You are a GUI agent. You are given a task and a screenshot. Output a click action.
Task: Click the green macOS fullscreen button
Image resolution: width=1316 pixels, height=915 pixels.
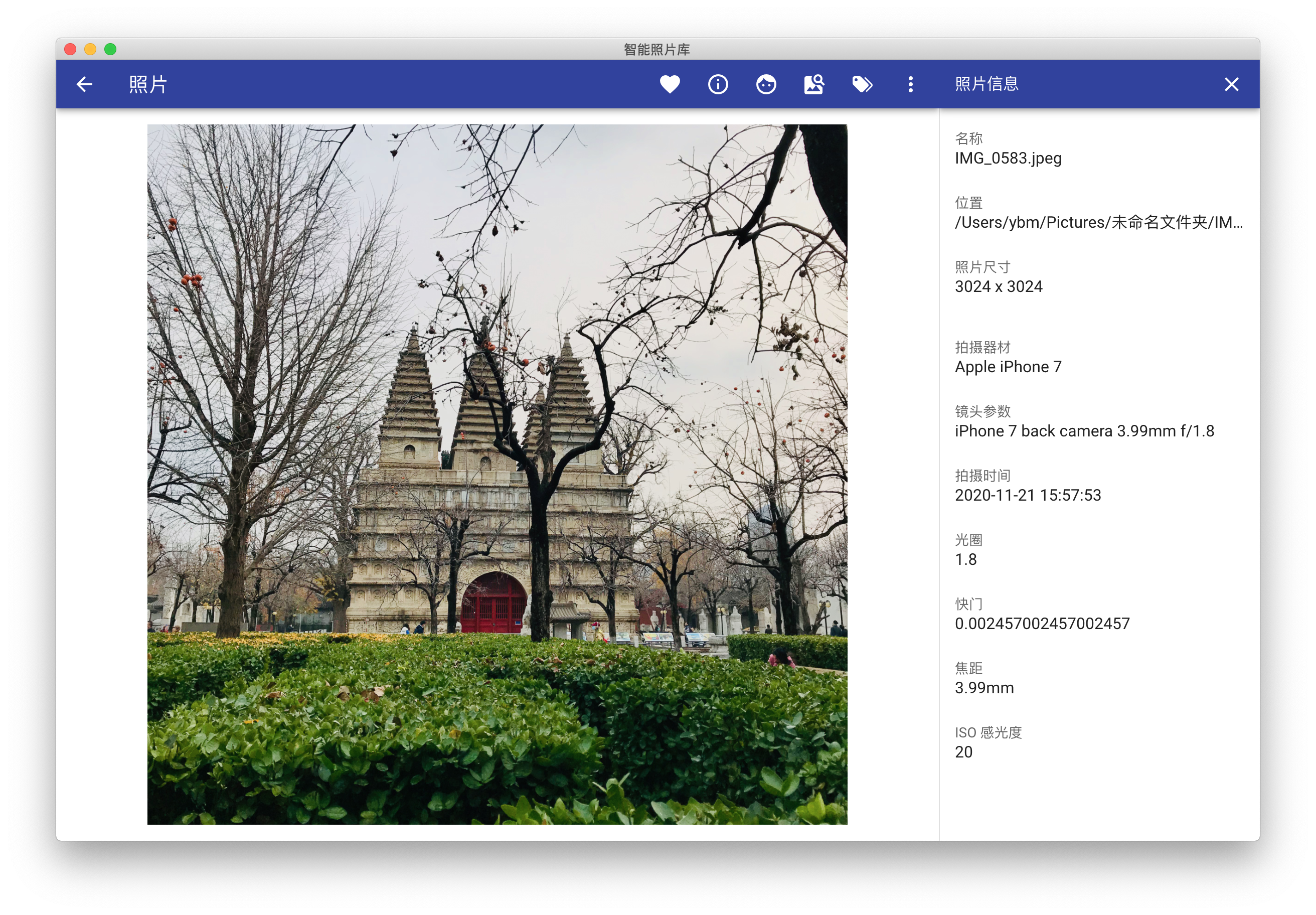(111, 49)
